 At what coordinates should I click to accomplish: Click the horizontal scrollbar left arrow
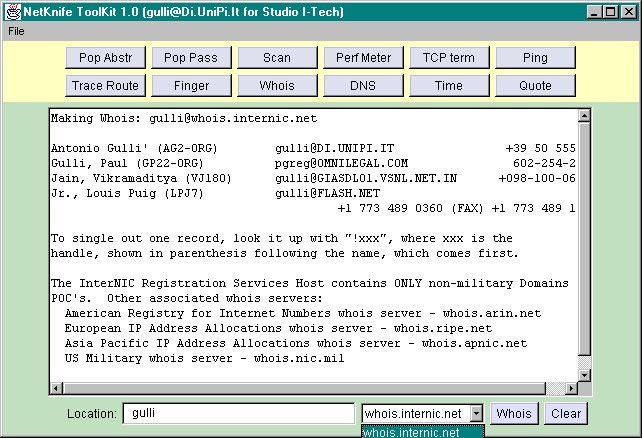[57, 388]
